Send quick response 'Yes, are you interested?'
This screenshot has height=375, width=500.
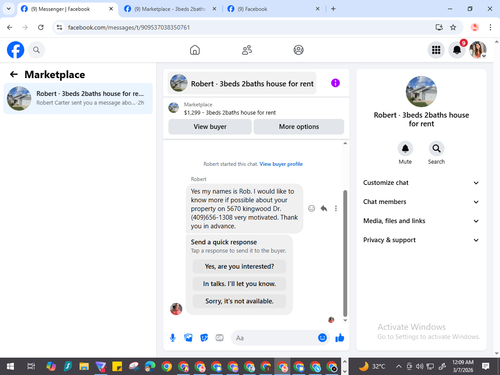click(x=239, y=266)
